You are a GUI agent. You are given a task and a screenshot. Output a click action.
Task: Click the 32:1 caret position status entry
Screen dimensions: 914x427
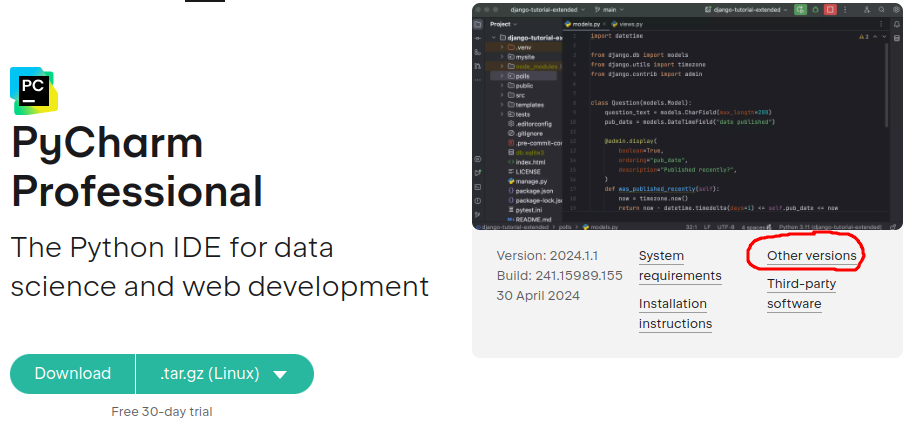[692, 227]
